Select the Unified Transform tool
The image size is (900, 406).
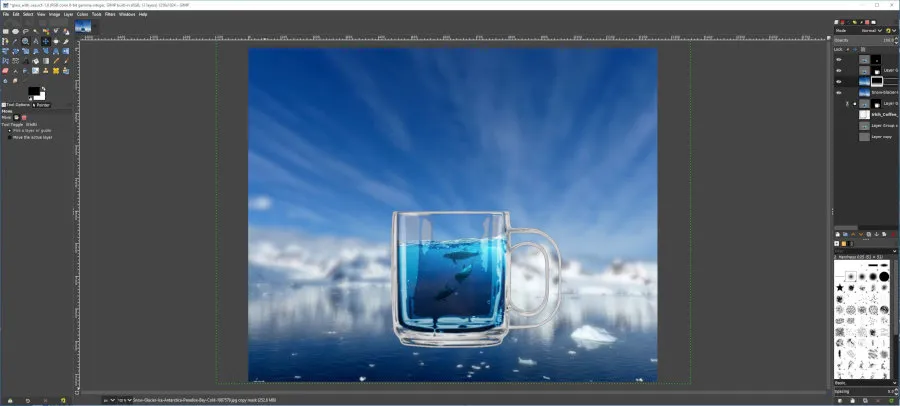pos(5,51)
